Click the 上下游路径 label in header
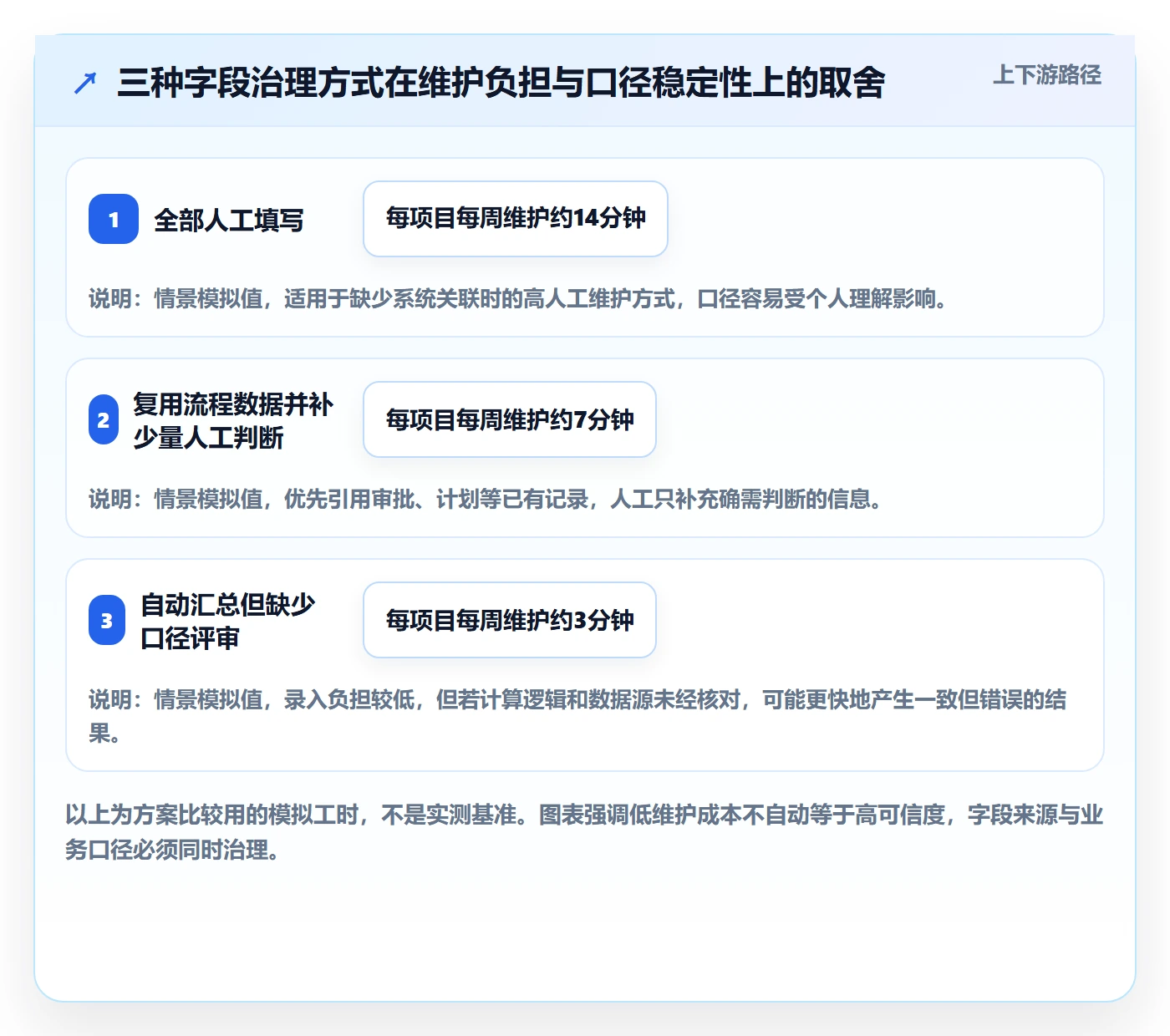Screen dimensions: 1170x1036 (1046, 75)
